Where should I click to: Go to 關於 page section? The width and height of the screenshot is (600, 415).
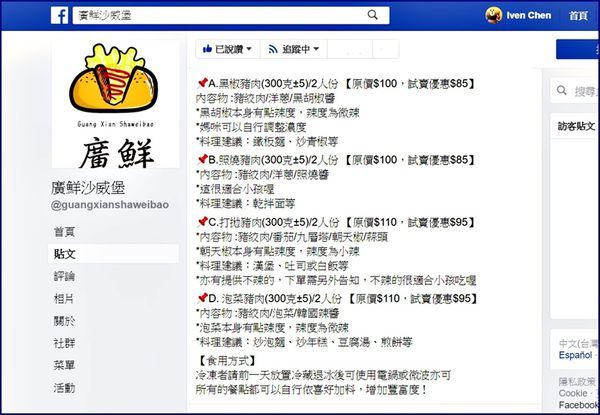[64, 321]
